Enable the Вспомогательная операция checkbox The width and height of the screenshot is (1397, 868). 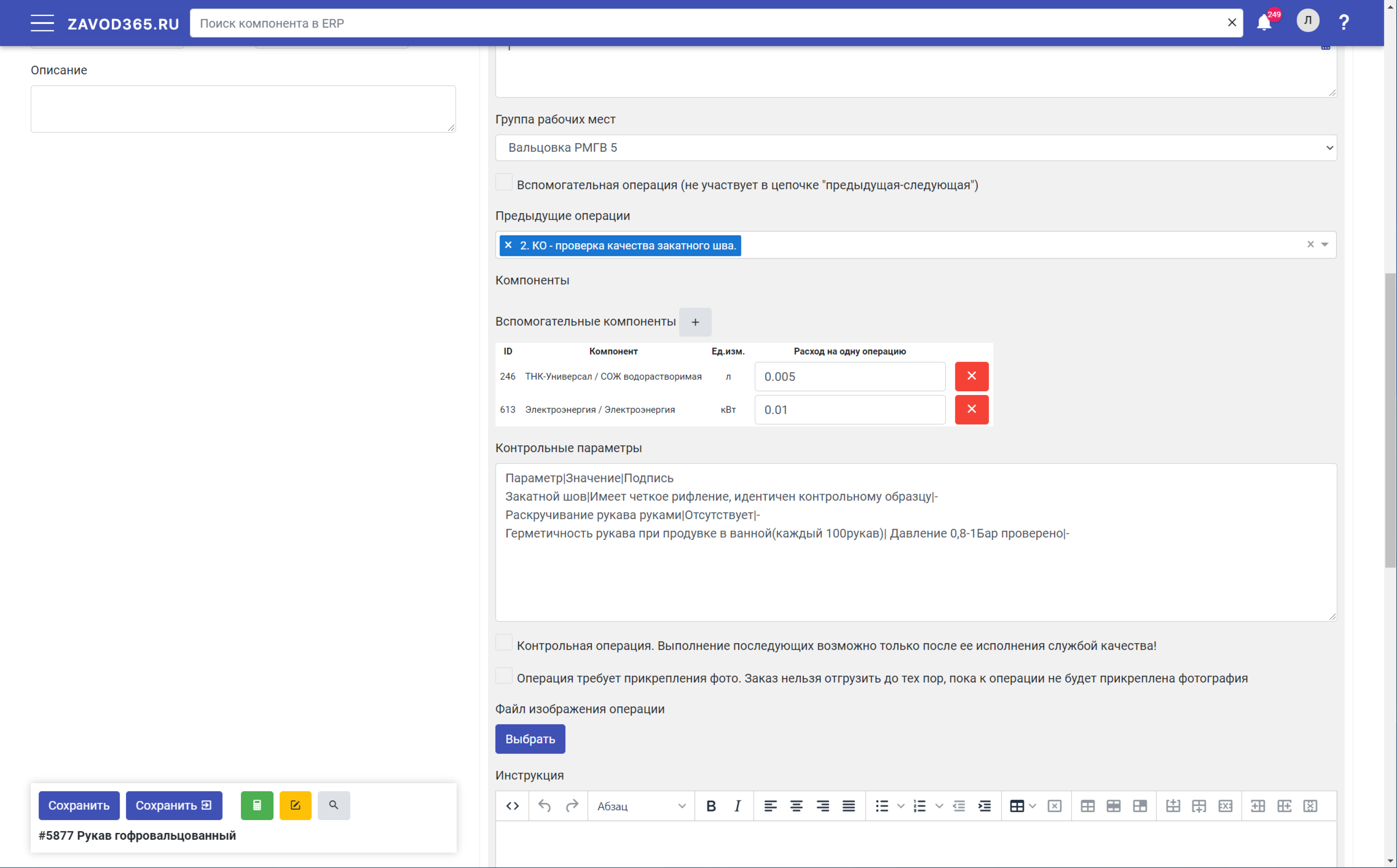(504, 183)
